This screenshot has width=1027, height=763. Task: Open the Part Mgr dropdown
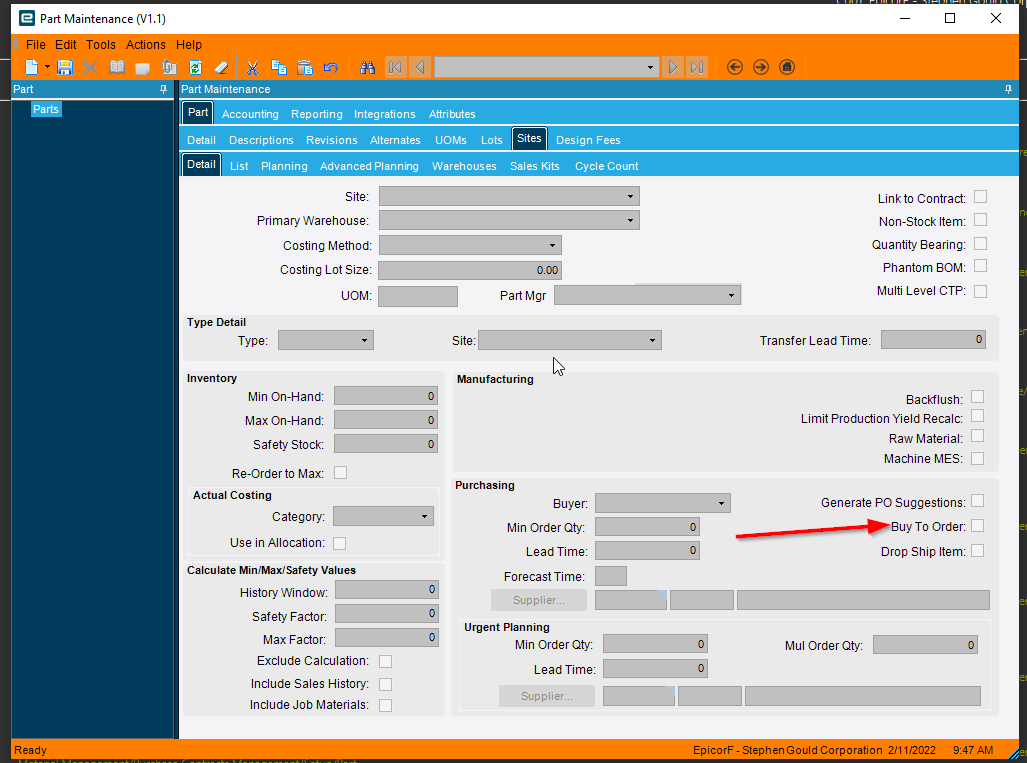(x=731, y=295)
